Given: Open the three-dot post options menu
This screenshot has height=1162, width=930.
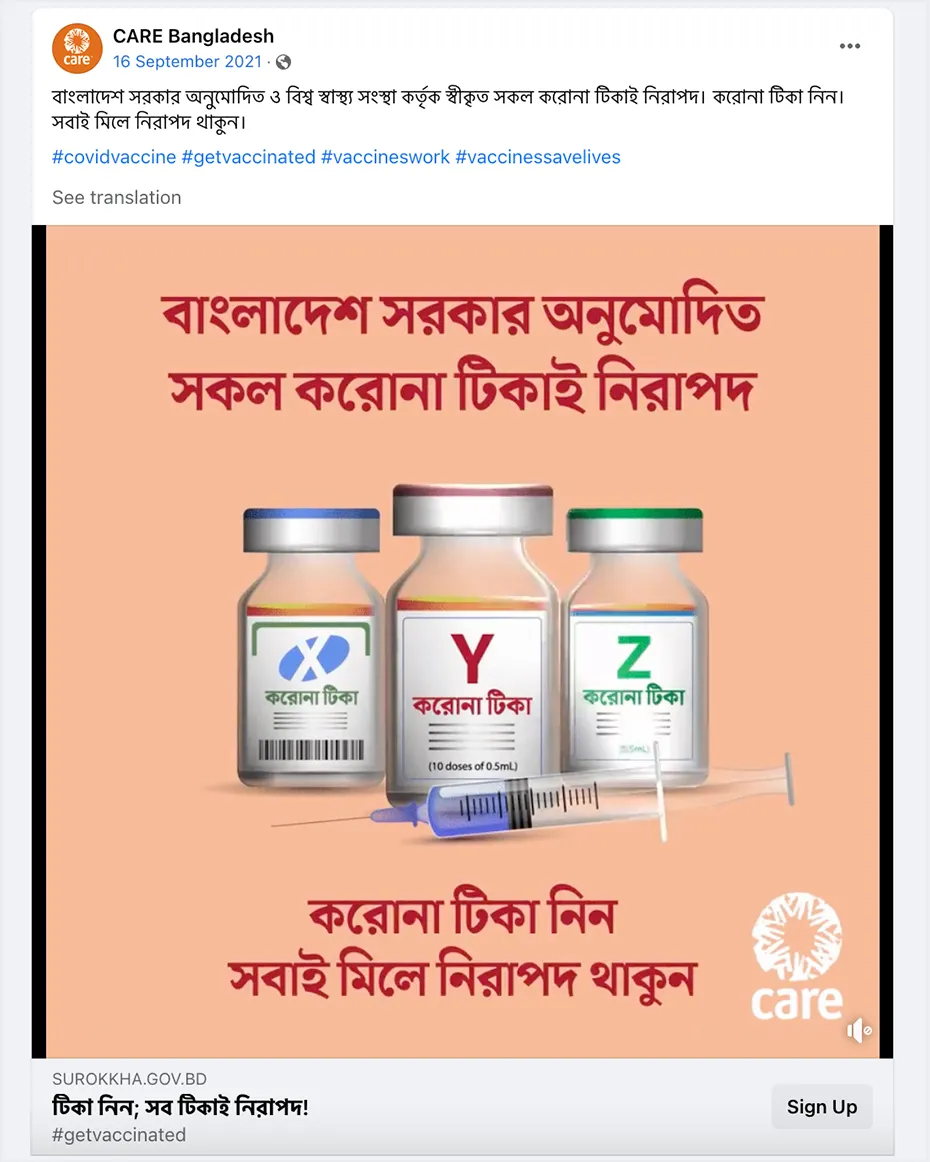Looking at the screenshot, I should 849,46.
